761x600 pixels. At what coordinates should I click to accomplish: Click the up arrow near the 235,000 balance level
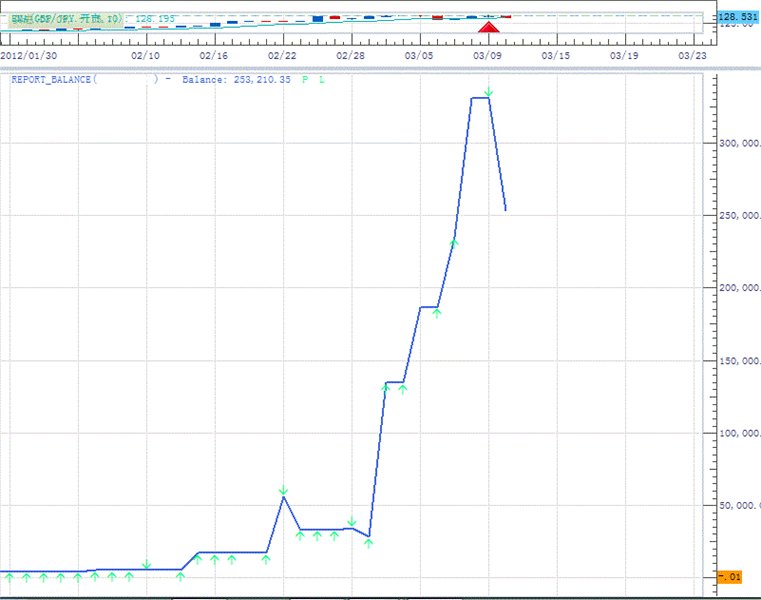click(x=454, y=242)
